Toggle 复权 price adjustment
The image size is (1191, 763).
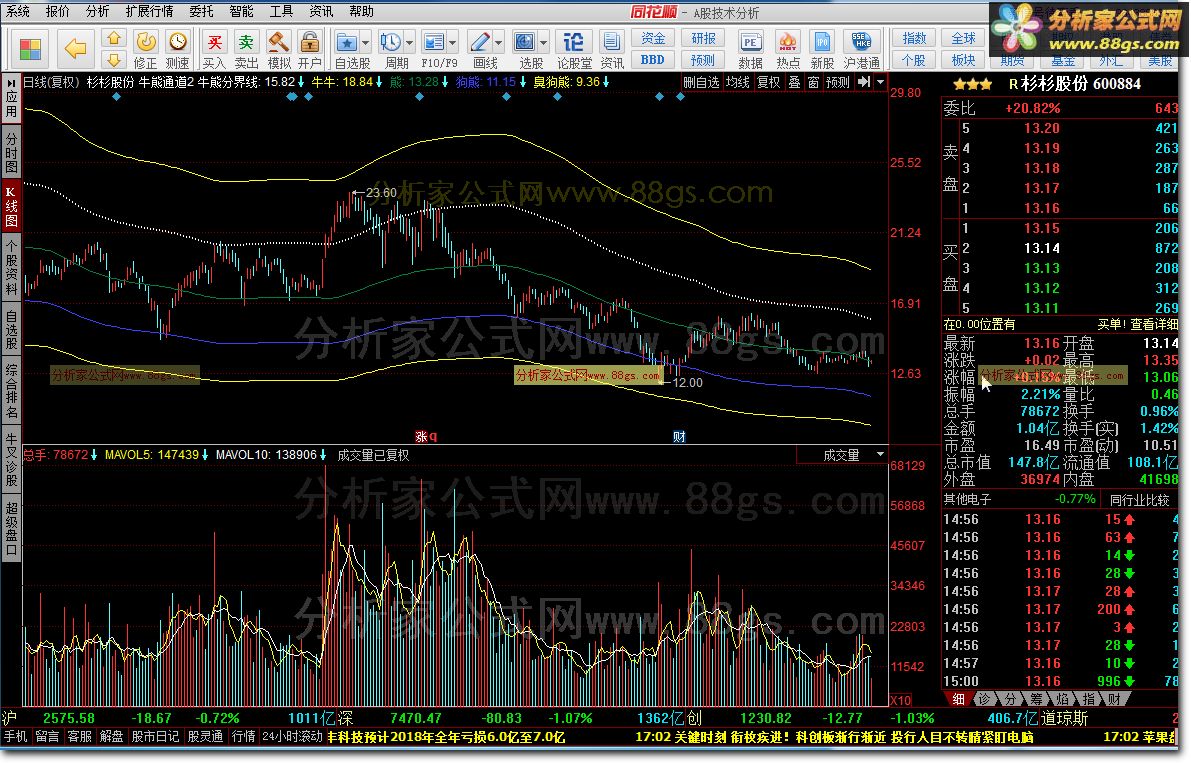(x=769, y=82)
